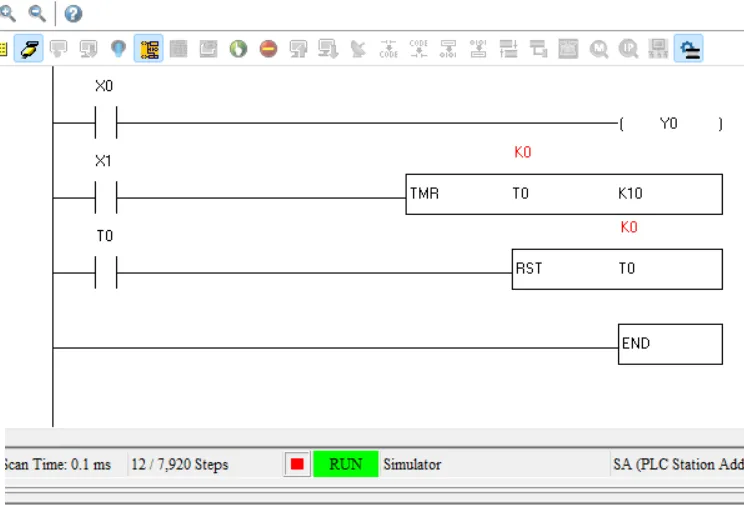The width and height of the screenshot is (744, 505).
Task: Toggle the gear simulator icon in toolbar
Action: (x=688, y=48)
